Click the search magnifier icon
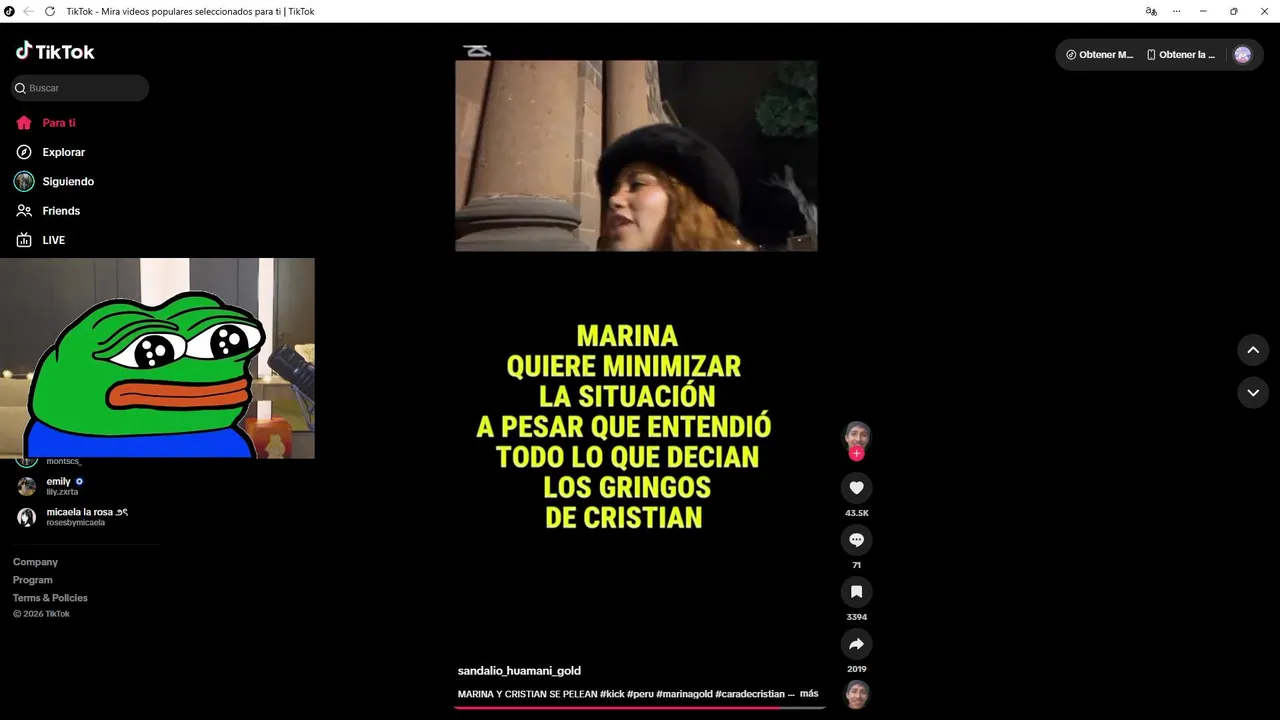 pos(20,88)
